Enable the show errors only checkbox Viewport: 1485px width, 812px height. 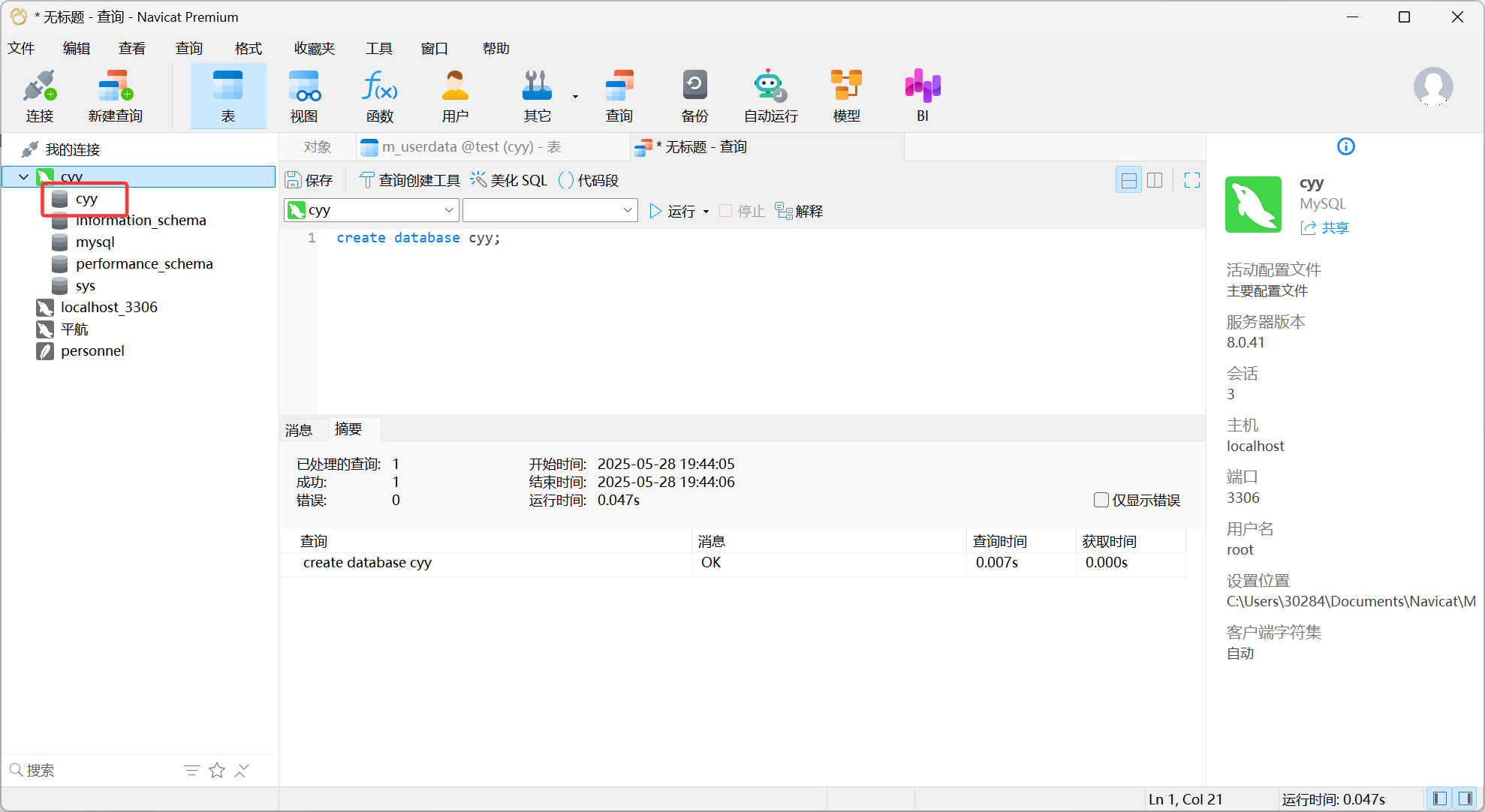pyautogui.click(x=1101, y=500)
